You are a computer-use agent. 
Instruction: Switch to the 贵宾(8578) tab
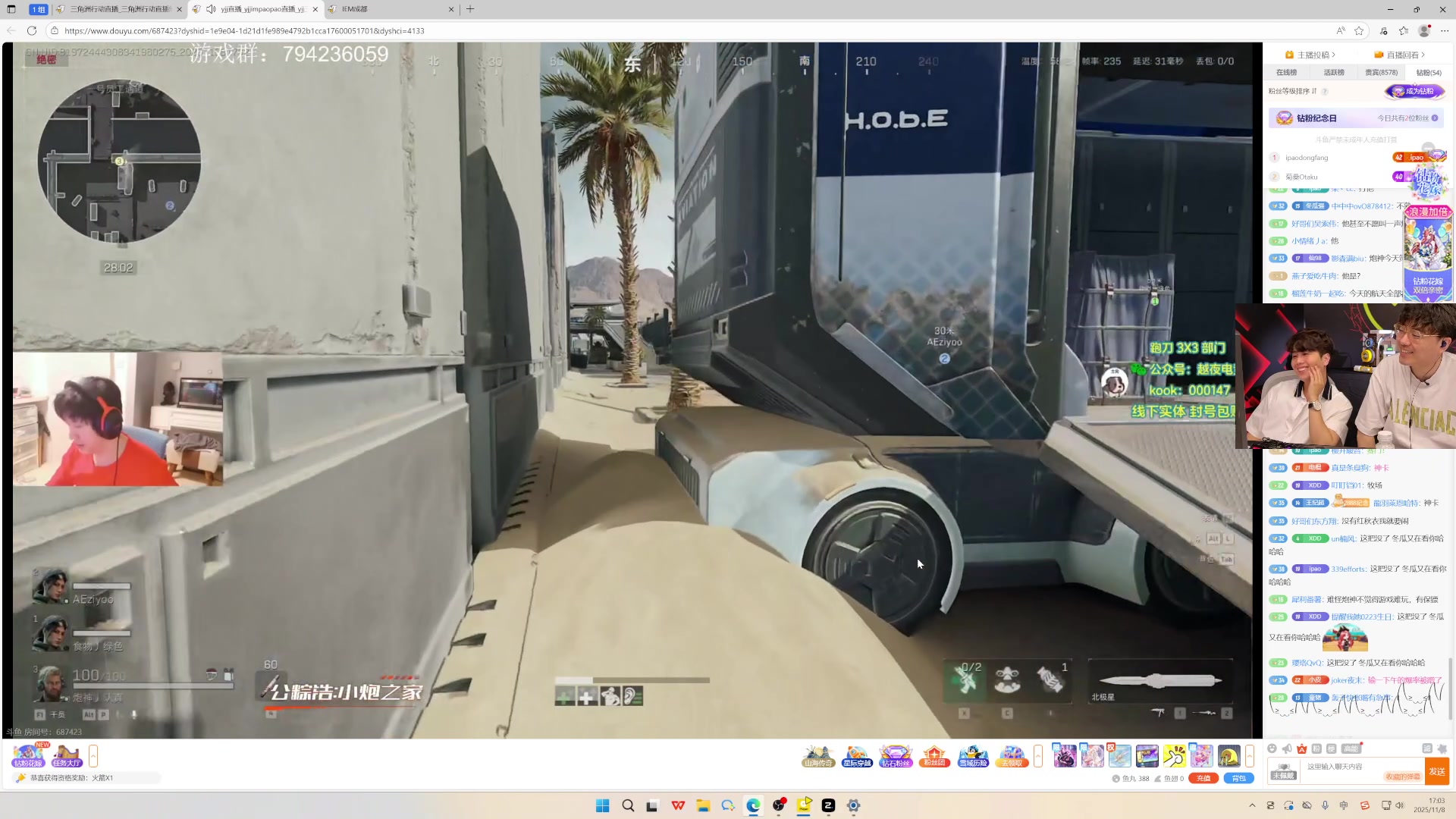[1381, 73]
